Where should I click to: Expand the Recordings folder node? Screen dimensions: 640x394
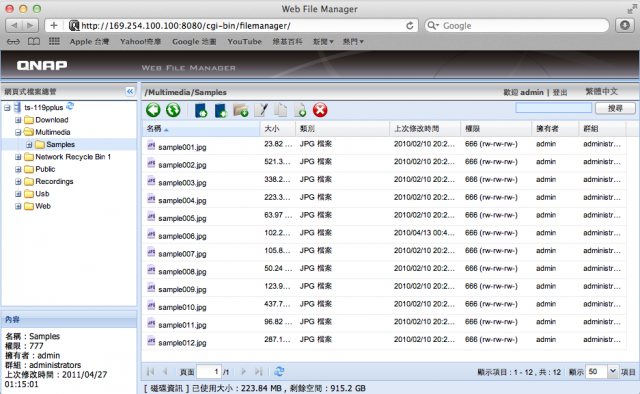click(18, 181)
